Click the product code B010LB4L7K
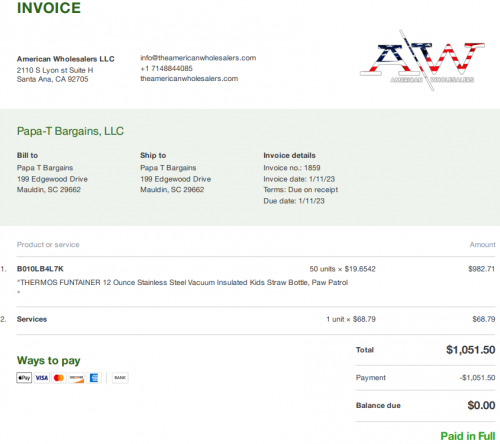The width and height of the screenshot is (500, 444). click(40, 269)
